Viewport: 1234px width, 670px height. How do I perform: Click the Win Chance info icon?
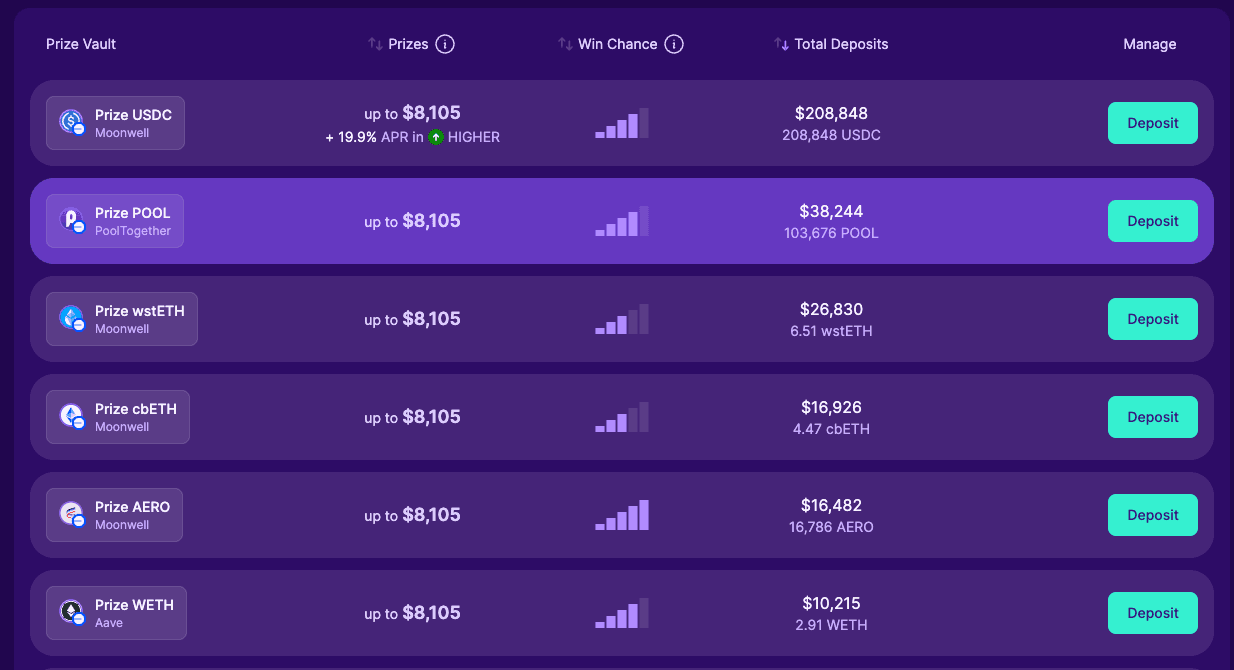pos(674,44)
